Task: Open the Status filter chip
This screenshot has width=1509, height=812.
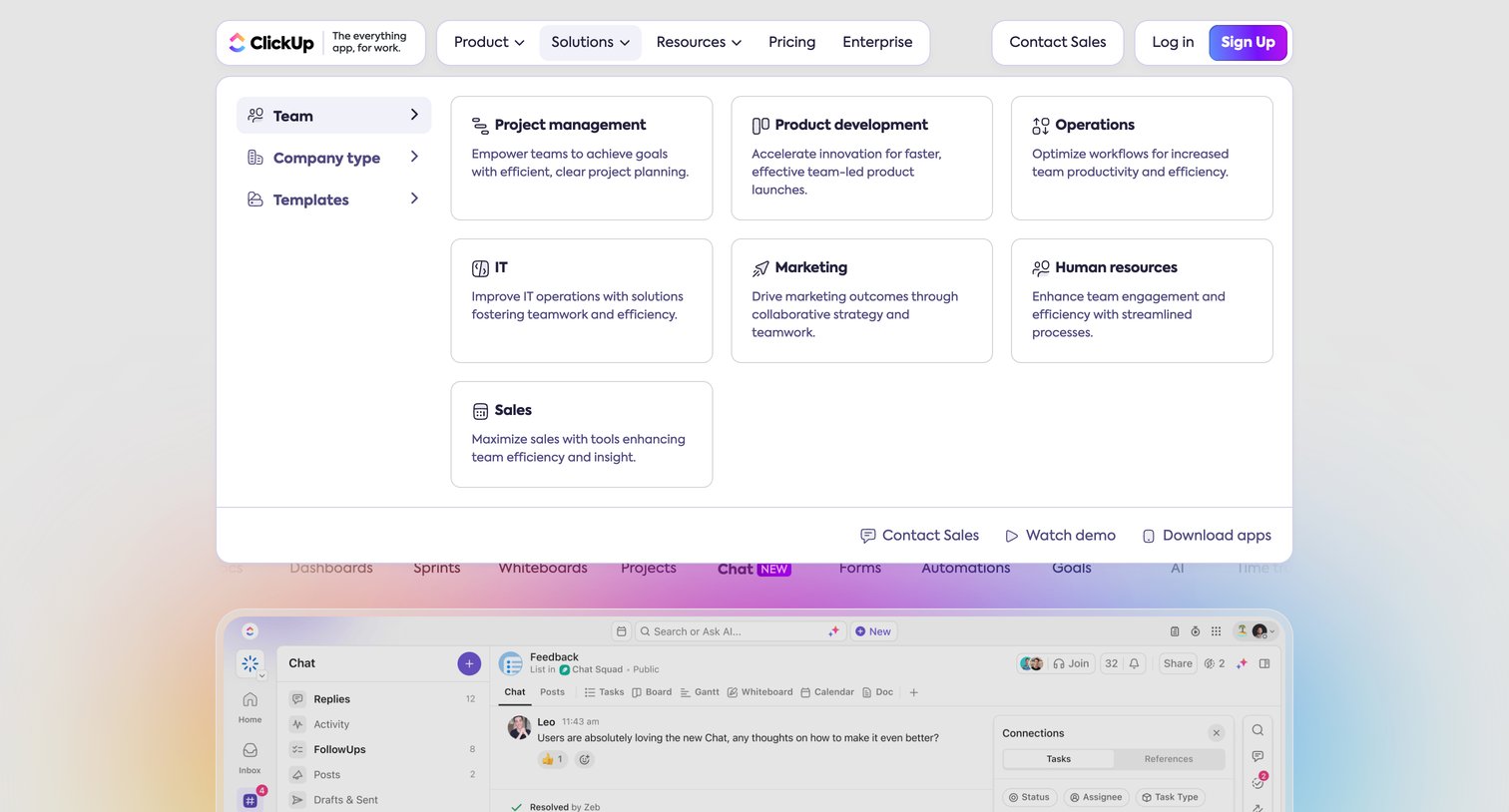Action: [x=1029, y=797]
